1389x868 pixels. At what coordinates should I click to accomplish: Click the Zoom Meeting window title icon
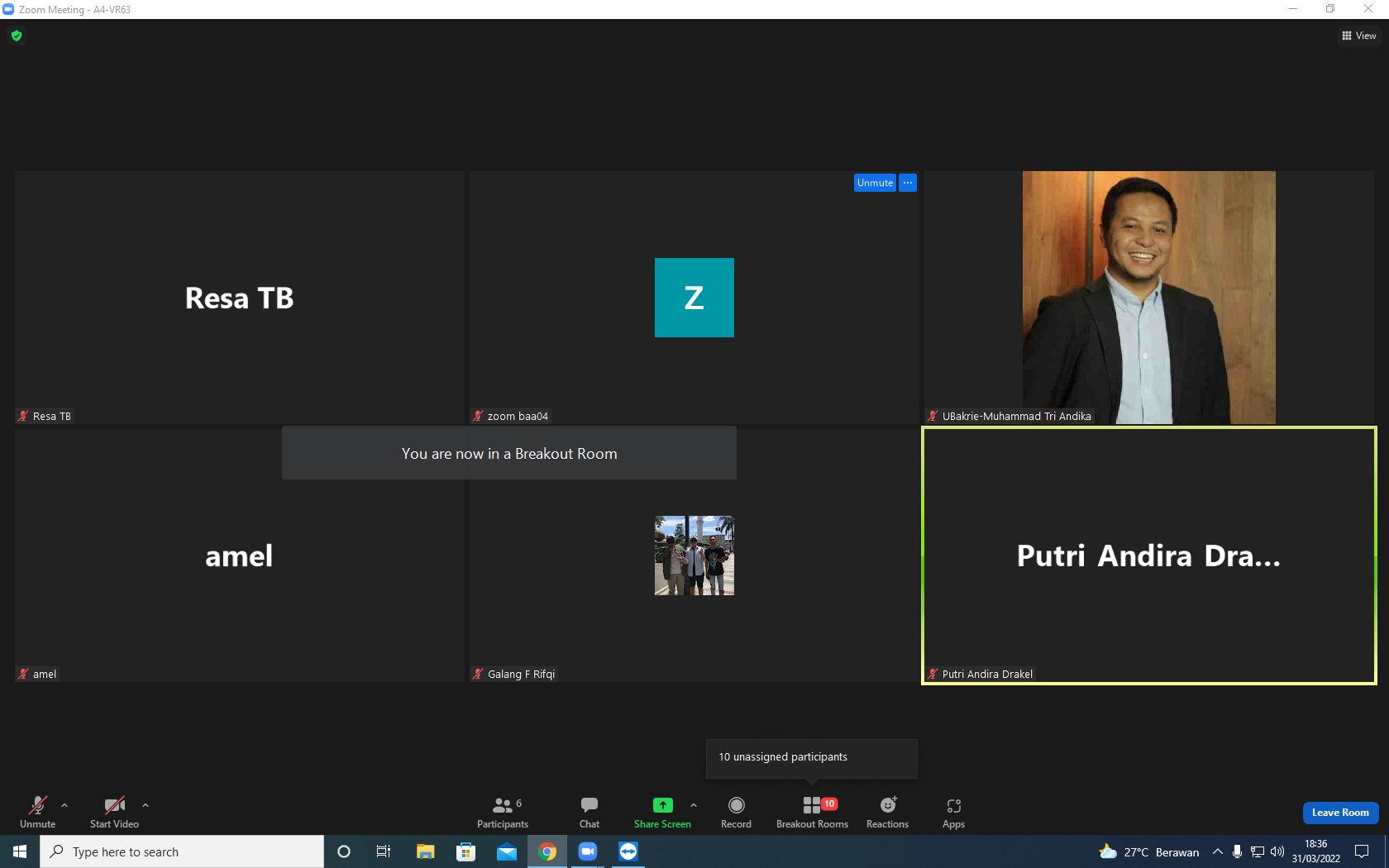(8, 9)
